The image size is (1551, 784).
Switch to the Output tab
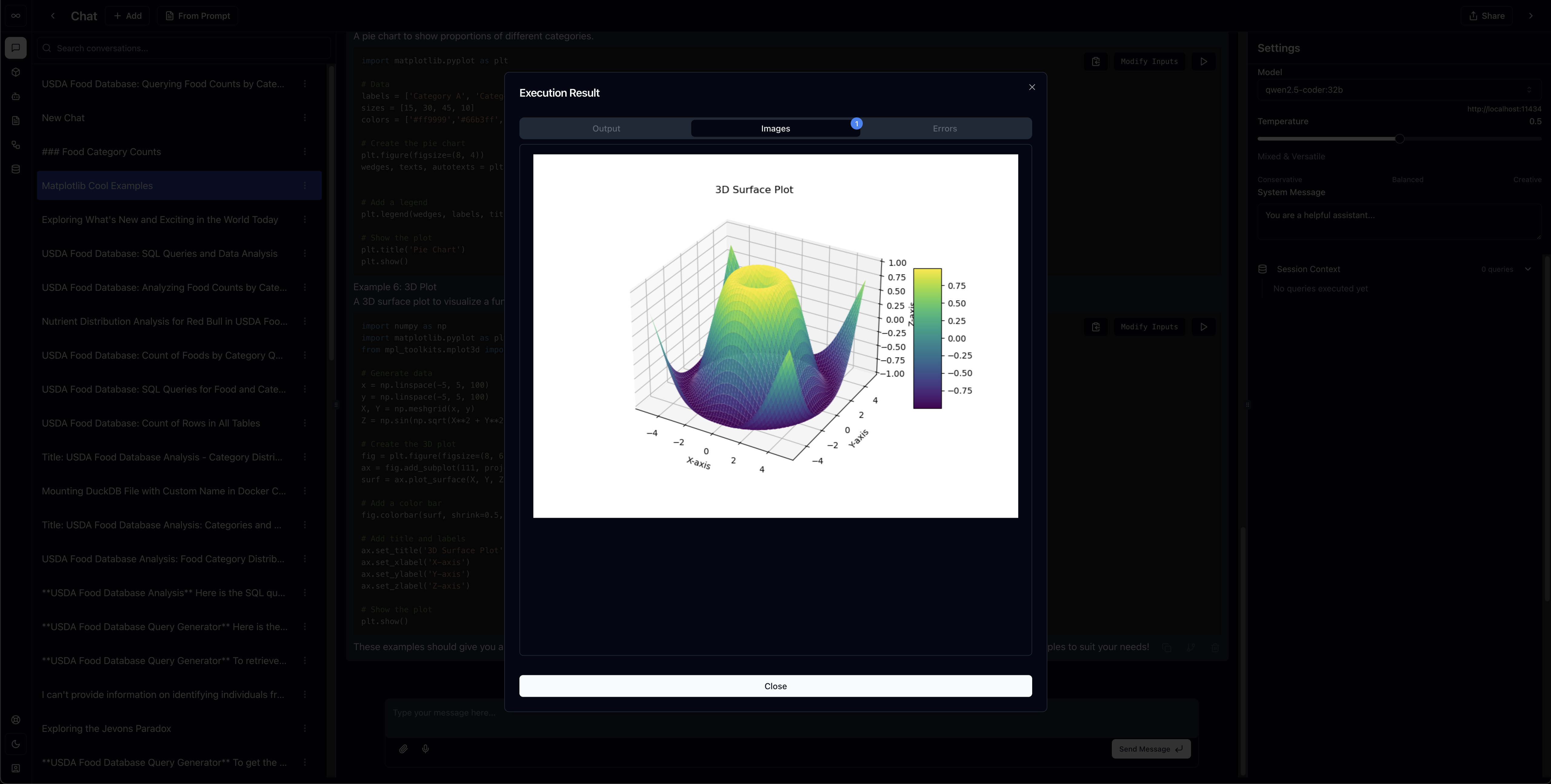[x=606, y=128]
